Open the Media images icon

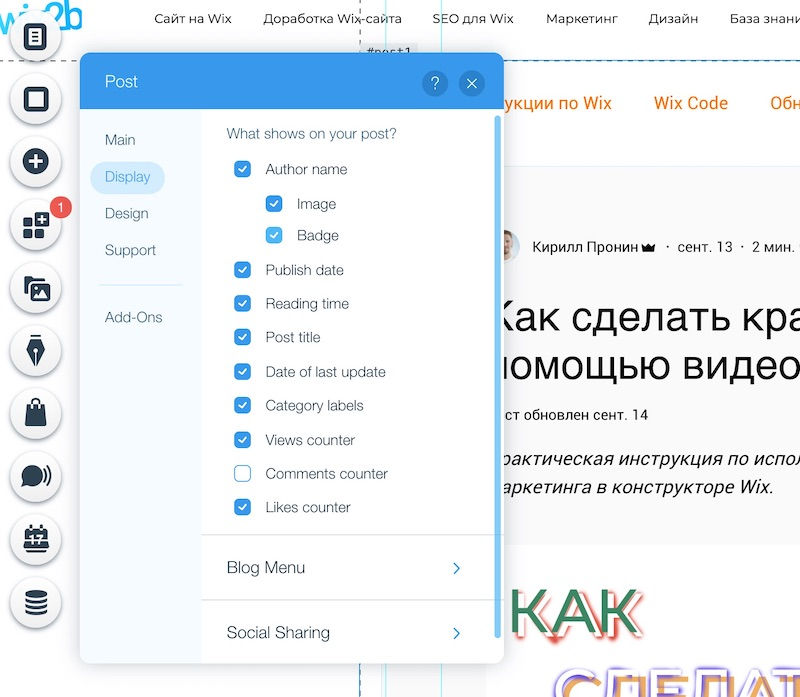pyautogui.click(x=36, y=288)
